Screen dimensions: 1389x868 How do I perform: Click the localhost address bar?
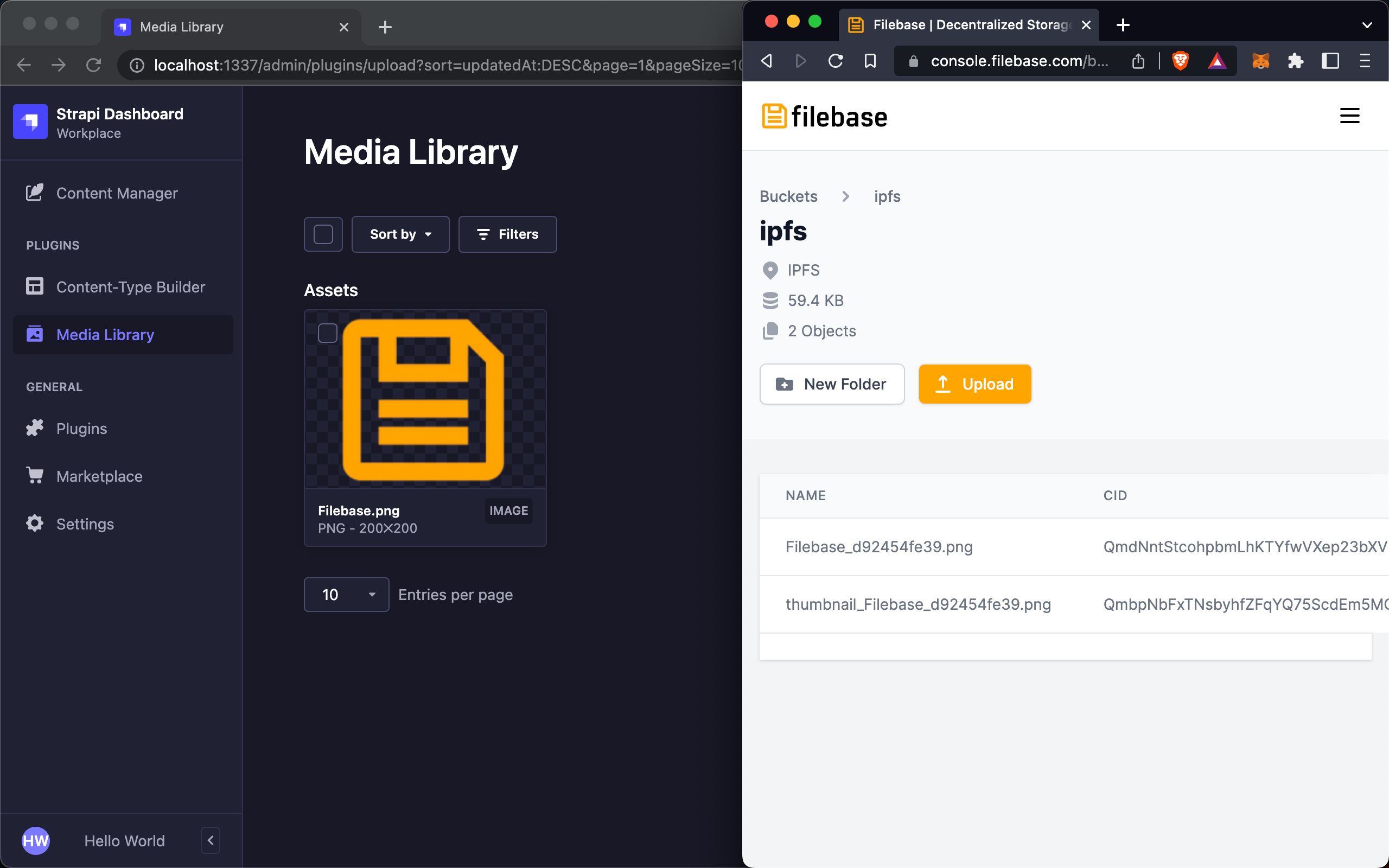448,65
